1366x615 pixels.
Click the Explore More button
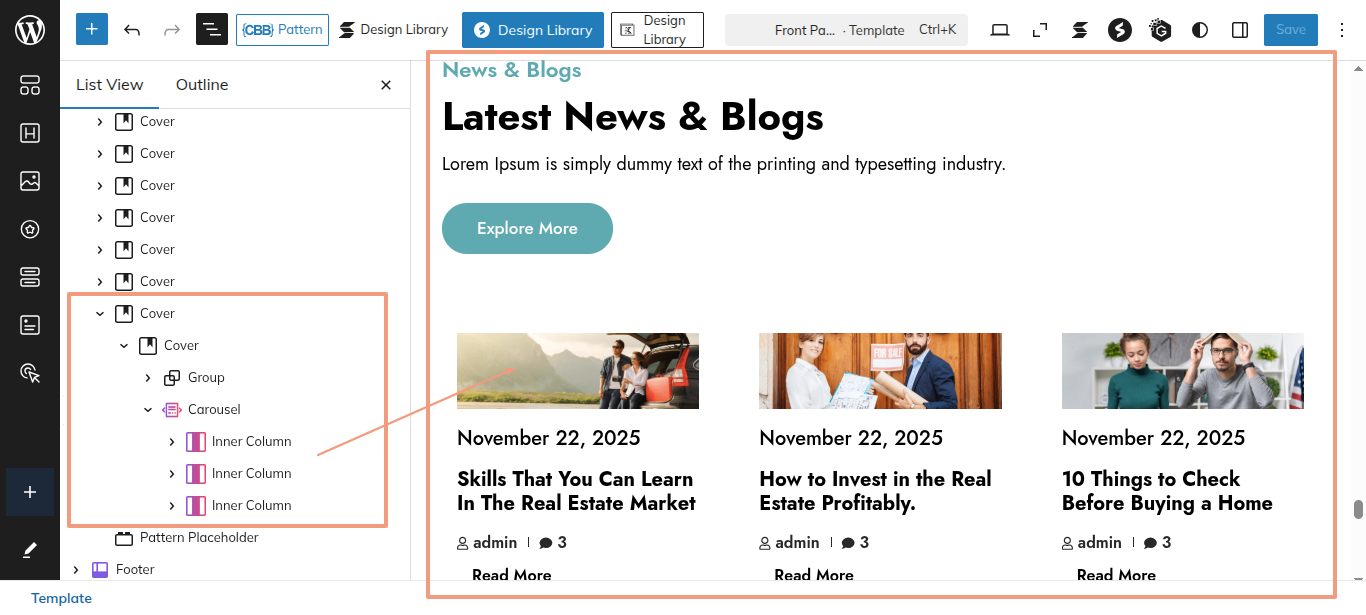[527, 229]
